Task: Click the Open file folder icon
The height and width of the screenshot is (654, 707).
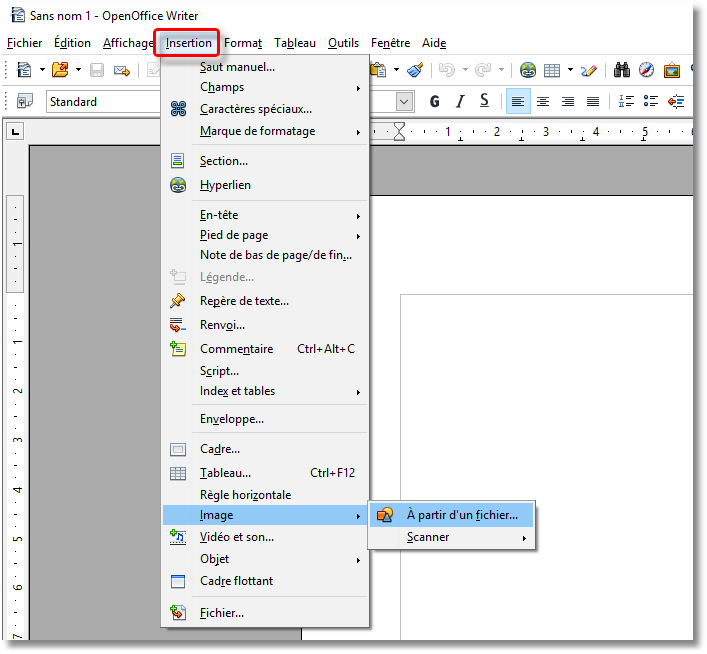Action: pyautogui.click(x=60, y=70)
